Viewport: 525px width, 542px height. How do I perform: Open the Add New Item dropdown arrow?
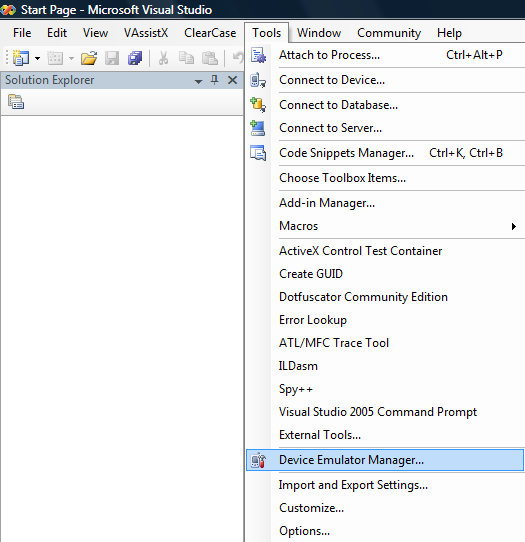[71, 58]
